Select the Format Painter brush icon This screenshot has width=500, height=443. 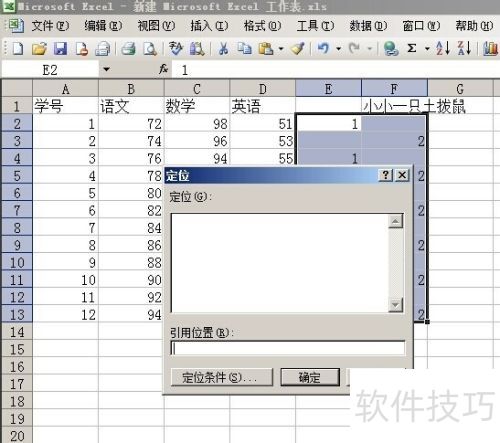[x=298, y=49]
